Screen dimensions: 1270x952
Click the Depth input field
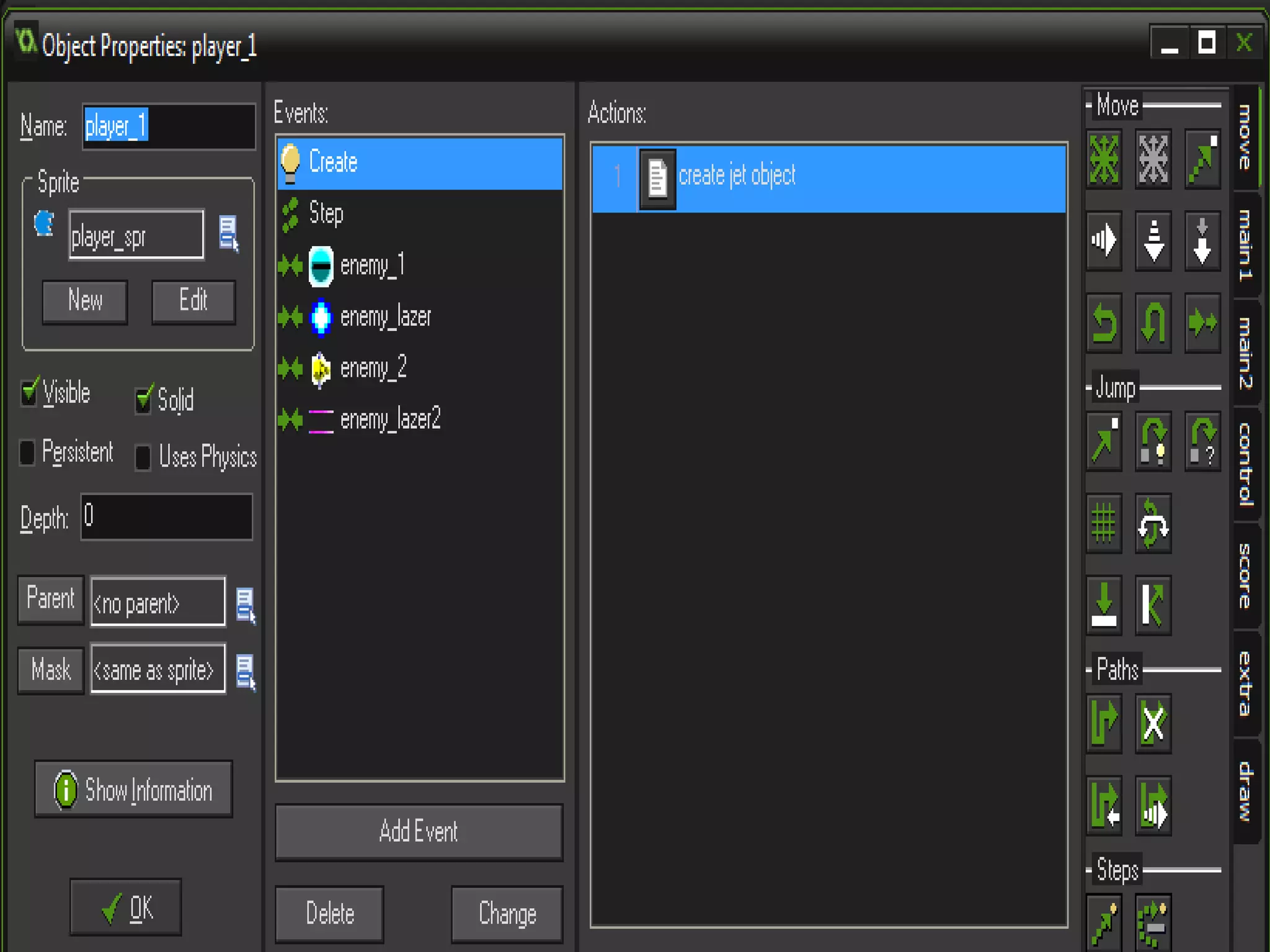pyautogui.click(x=166, y=517)
